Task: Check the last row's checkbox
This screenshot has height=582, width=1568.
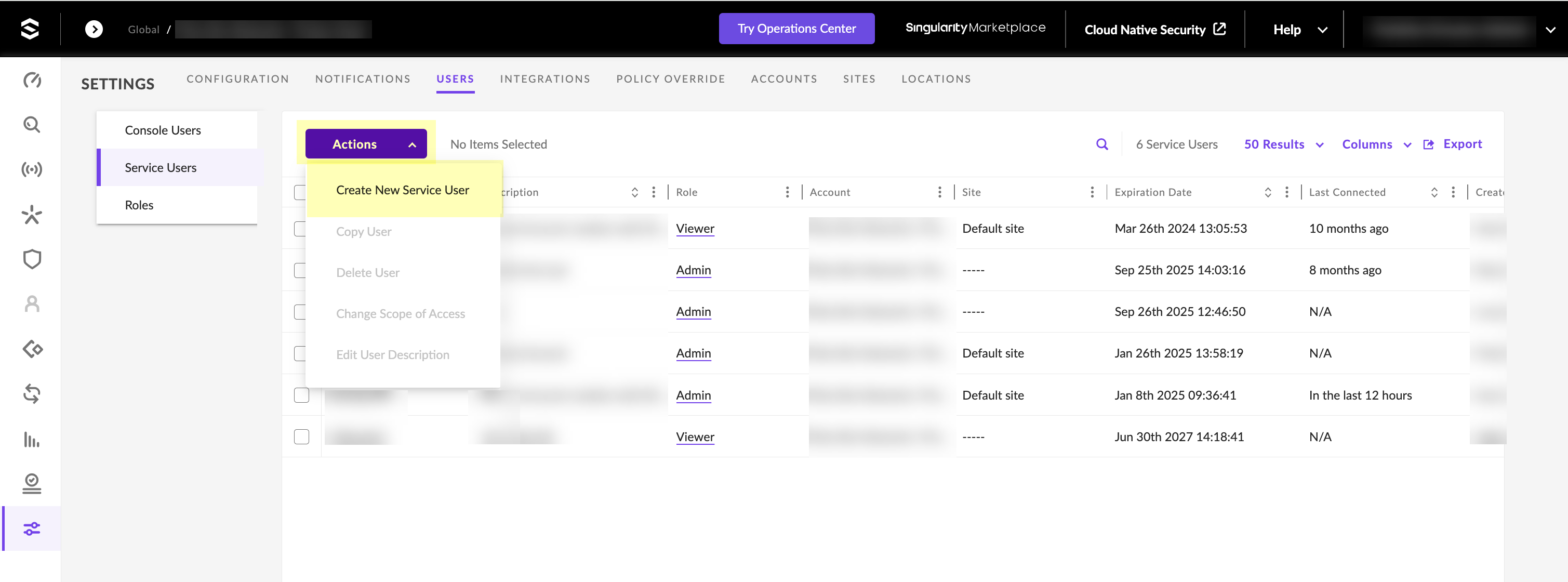Action: [x=301, y=437]
